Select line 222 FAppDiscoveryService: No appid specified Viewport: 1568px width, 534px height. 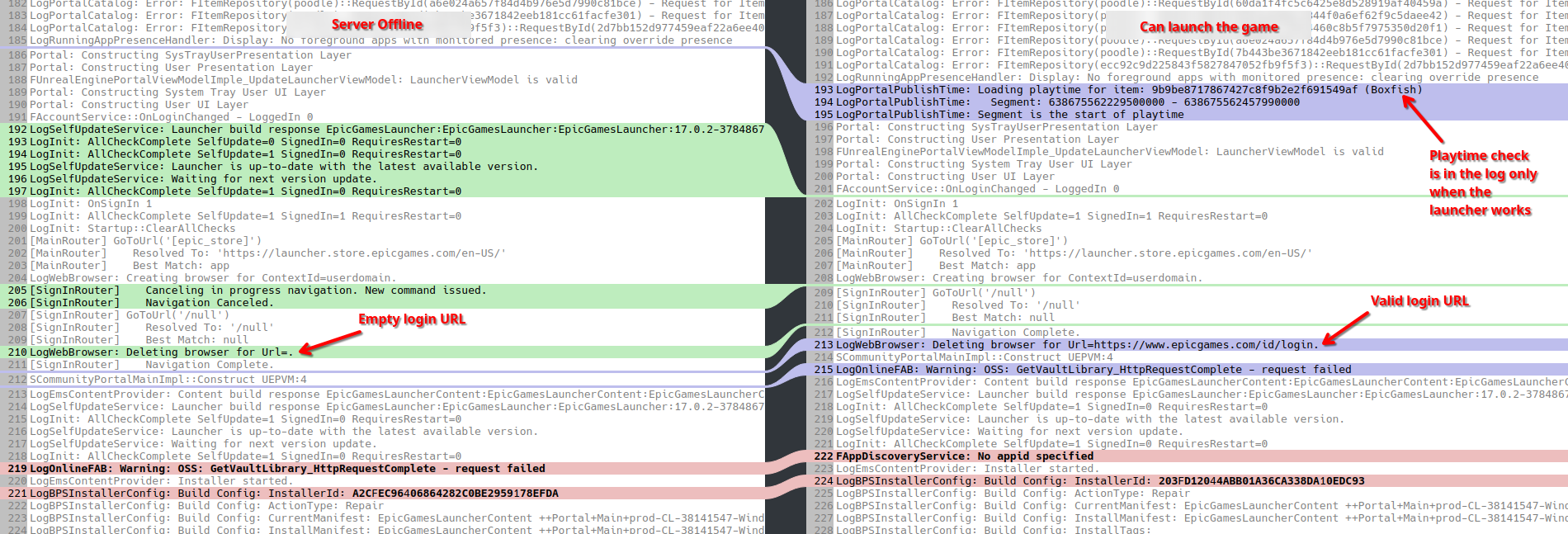[965, 456]
